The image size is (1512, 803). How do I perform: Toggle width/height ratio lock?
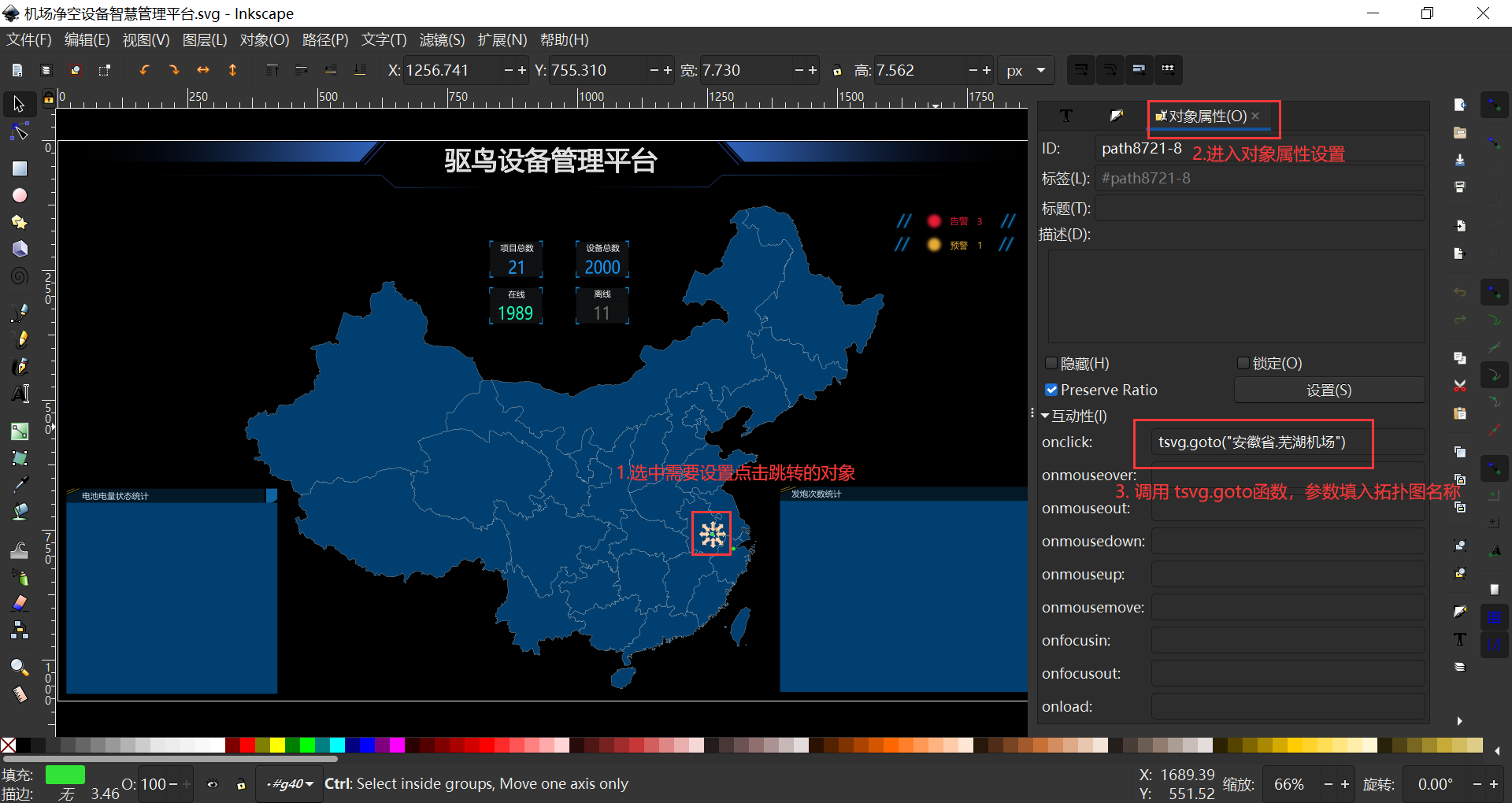[x=837, y=71]
